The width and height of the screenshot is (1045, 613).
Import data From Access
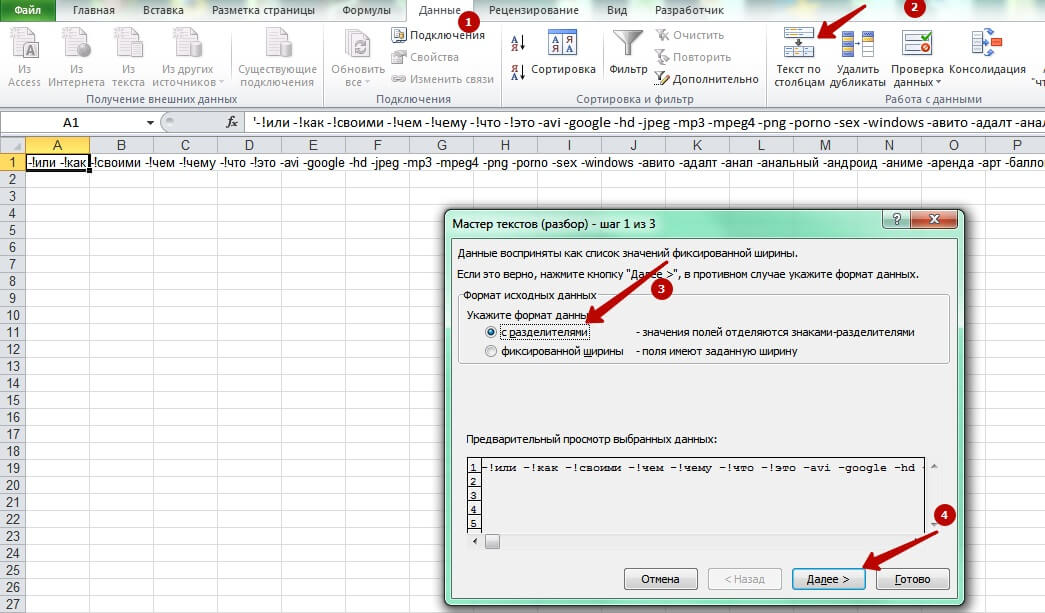pos(24,47)
